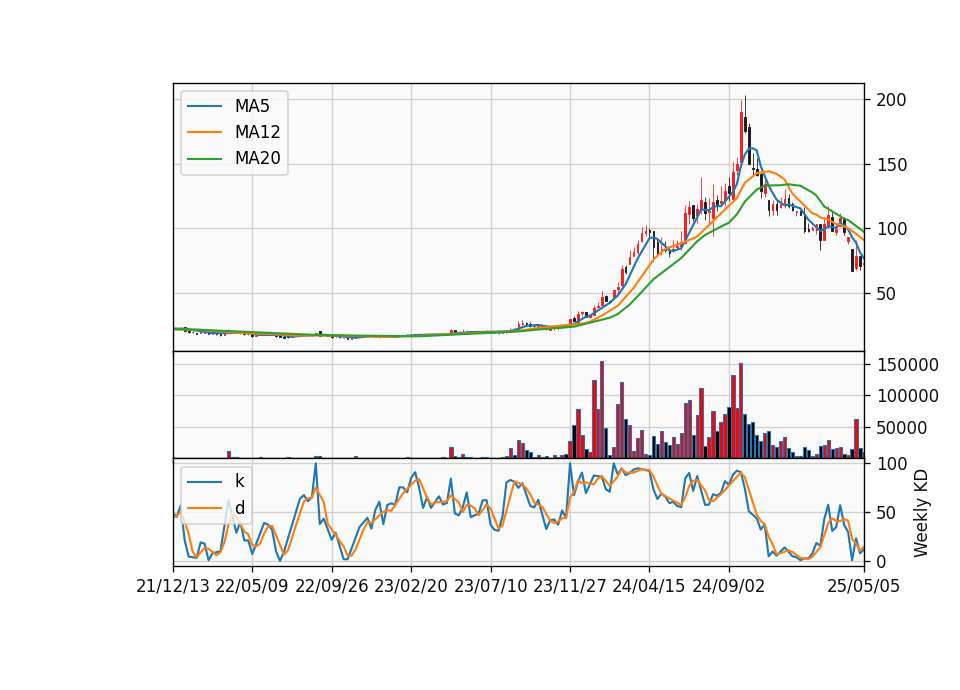Screen dimensions: 960x690
Task: Click the MA12 legend label
Action: 257,132
